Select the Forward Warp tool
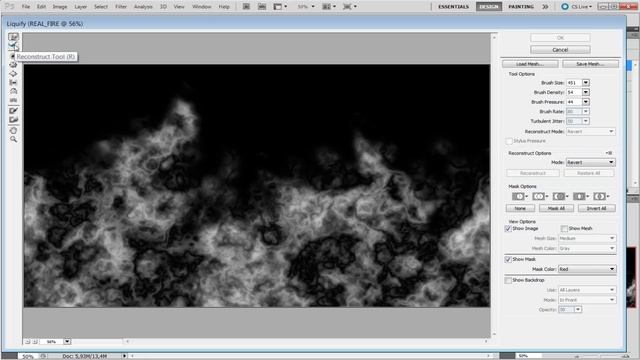 [x=13, y=37]
